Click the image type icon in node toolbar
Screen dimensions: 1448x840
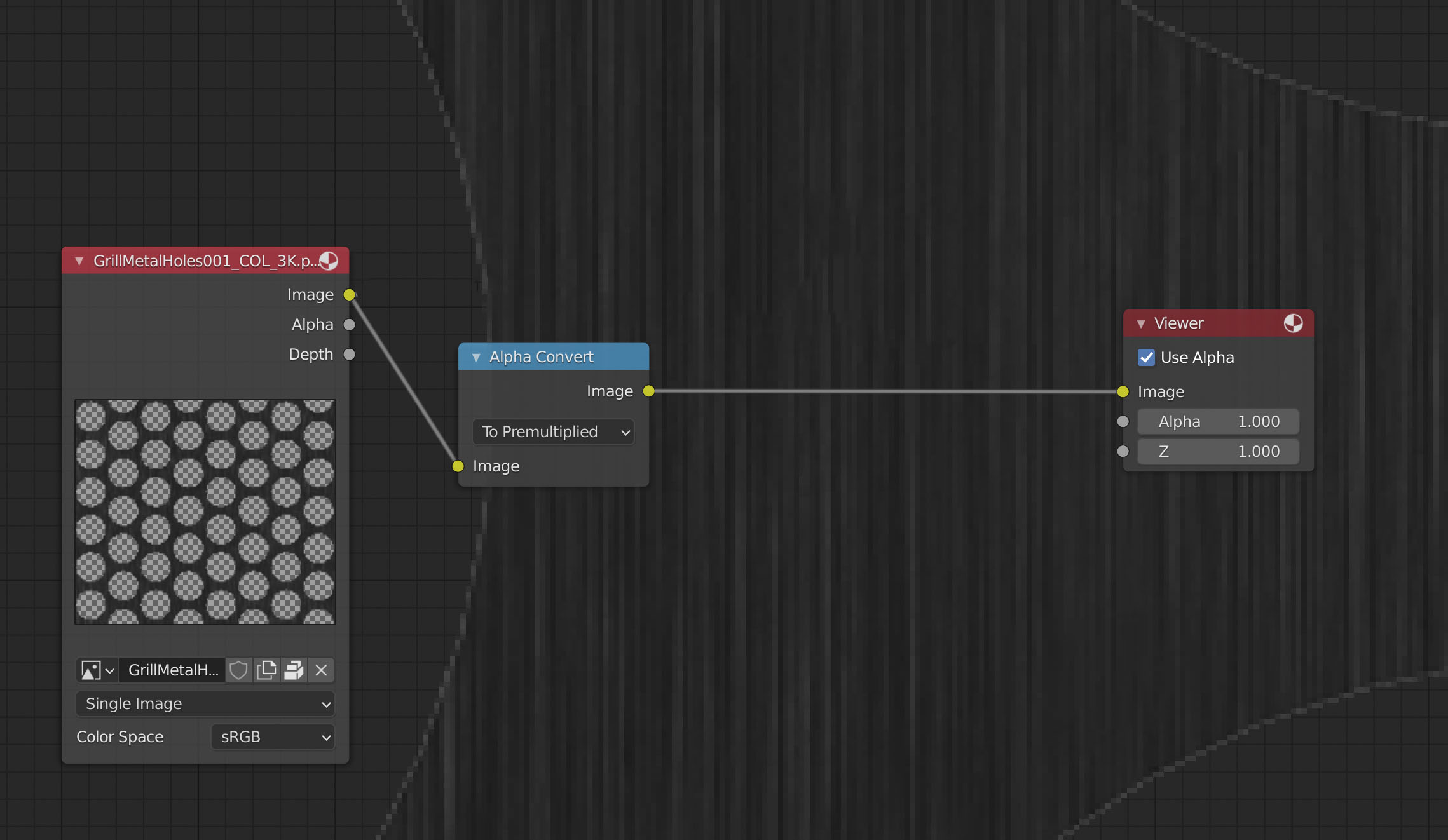(88, 669)
